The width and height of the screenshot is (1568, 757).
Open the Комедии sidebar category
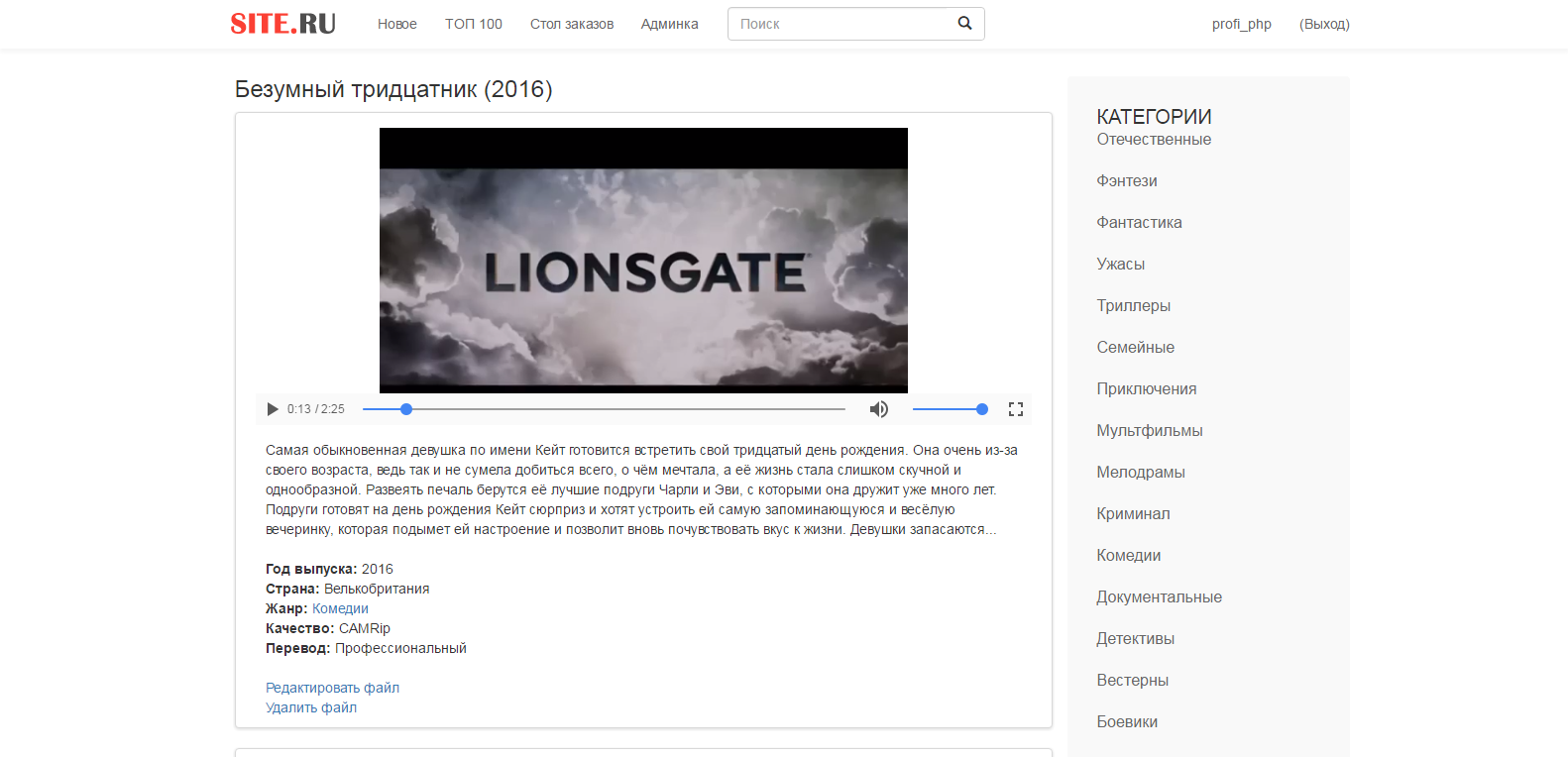pos(1129,556)
